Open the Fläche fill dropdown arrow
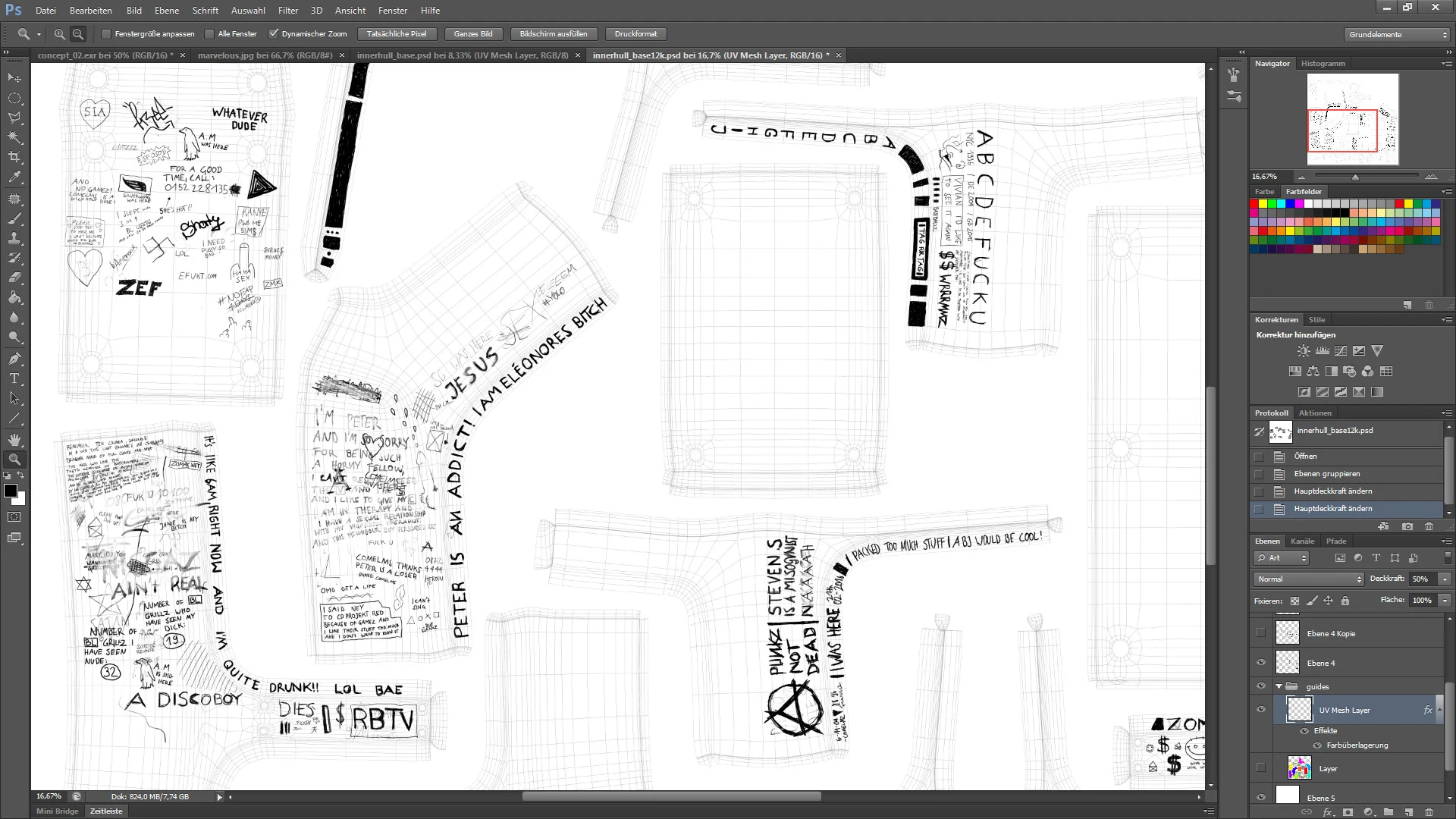Viewport: 1456px width, 819px height. (x=1445, y=601)
